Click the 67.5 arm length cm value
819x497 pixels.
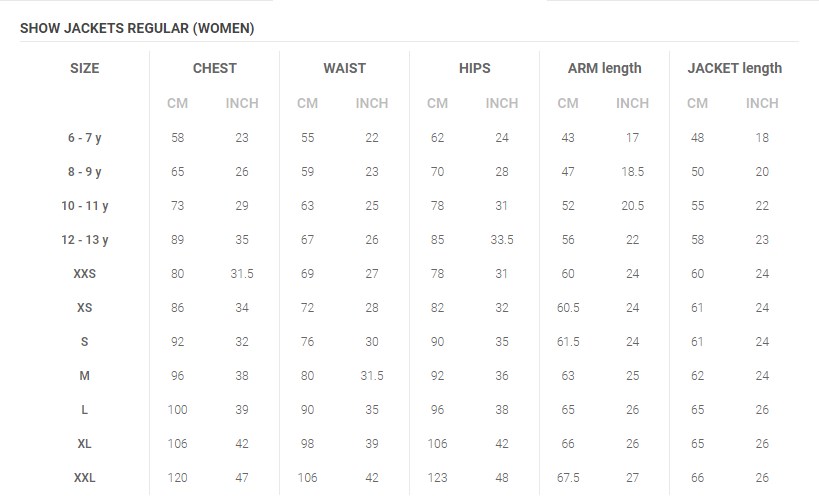(x=568, y=478)
